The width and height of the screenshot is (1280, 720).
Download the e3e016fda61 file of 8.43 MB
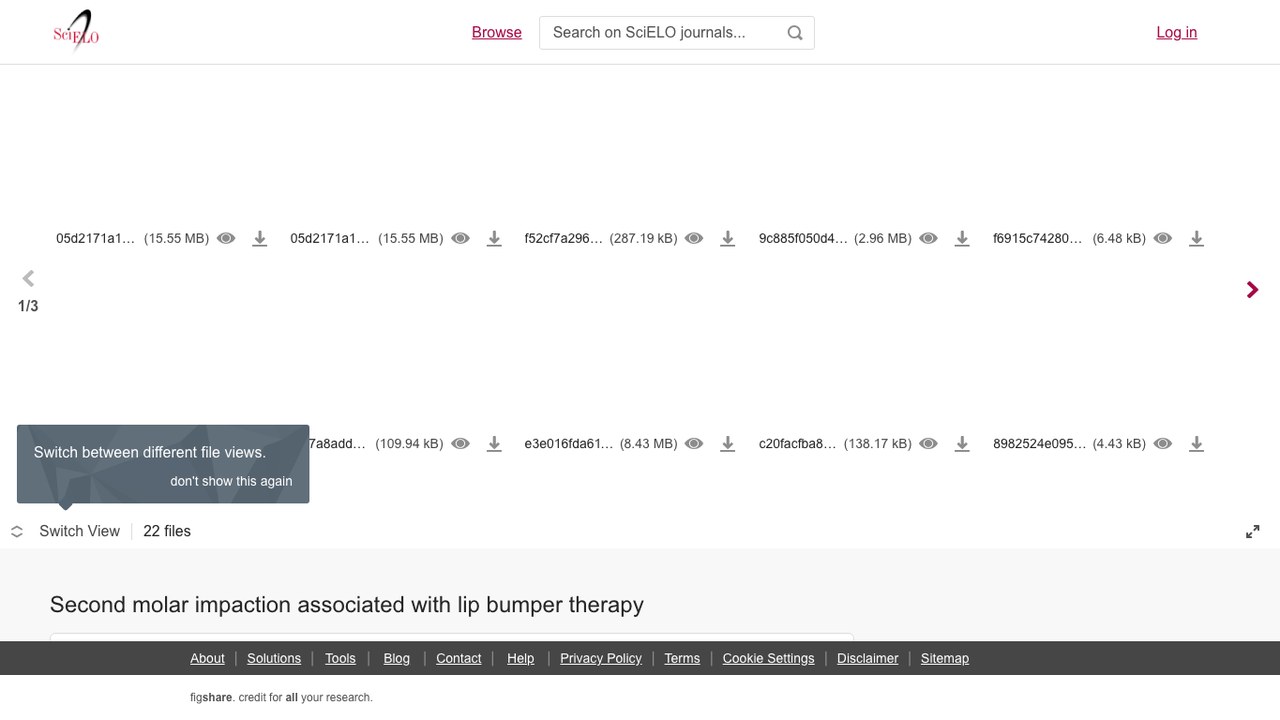point(728,444)
